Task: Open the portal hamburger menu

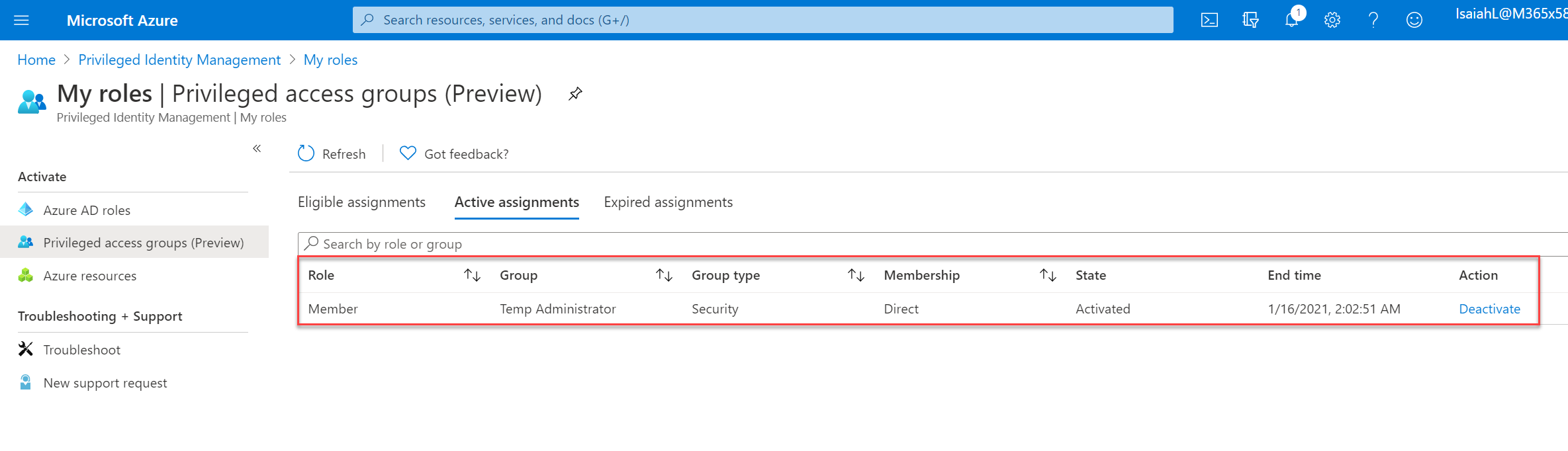Action: tap(21, 20)
